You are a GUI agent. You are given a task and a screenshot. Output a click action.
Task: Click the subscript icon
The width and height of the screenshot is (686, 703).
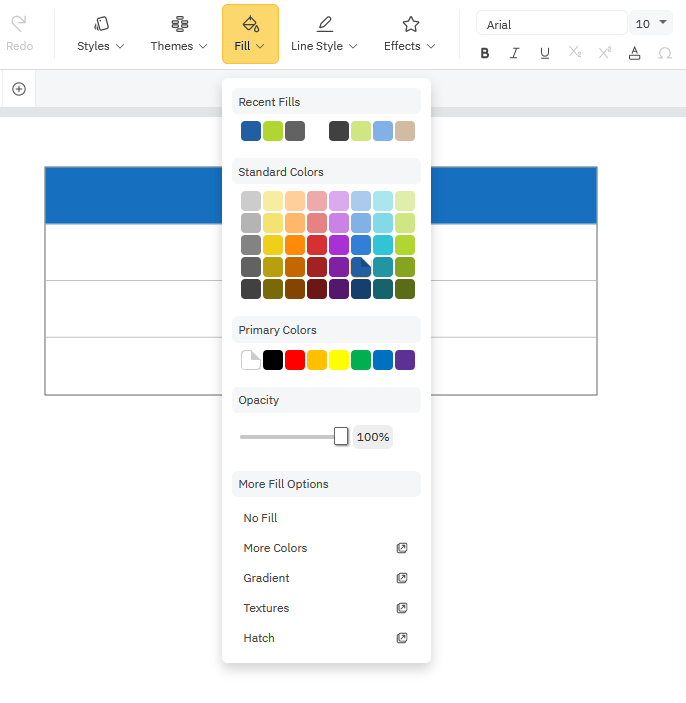(575, 53)
